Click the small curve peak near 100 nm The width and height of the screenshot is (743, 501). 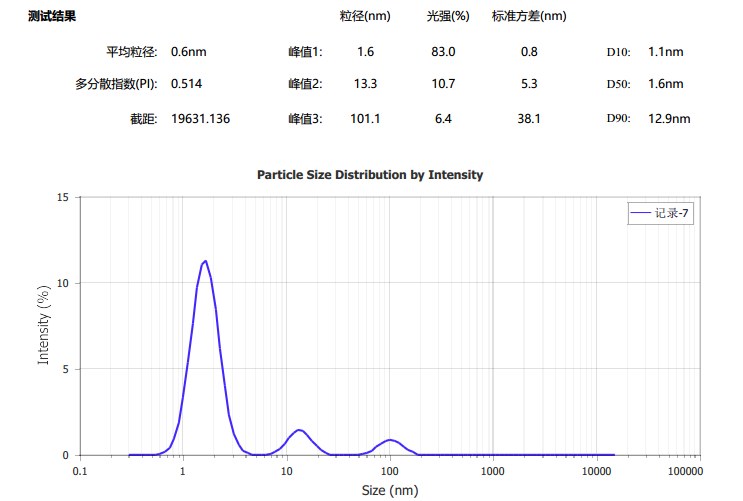tap(391, 440)
